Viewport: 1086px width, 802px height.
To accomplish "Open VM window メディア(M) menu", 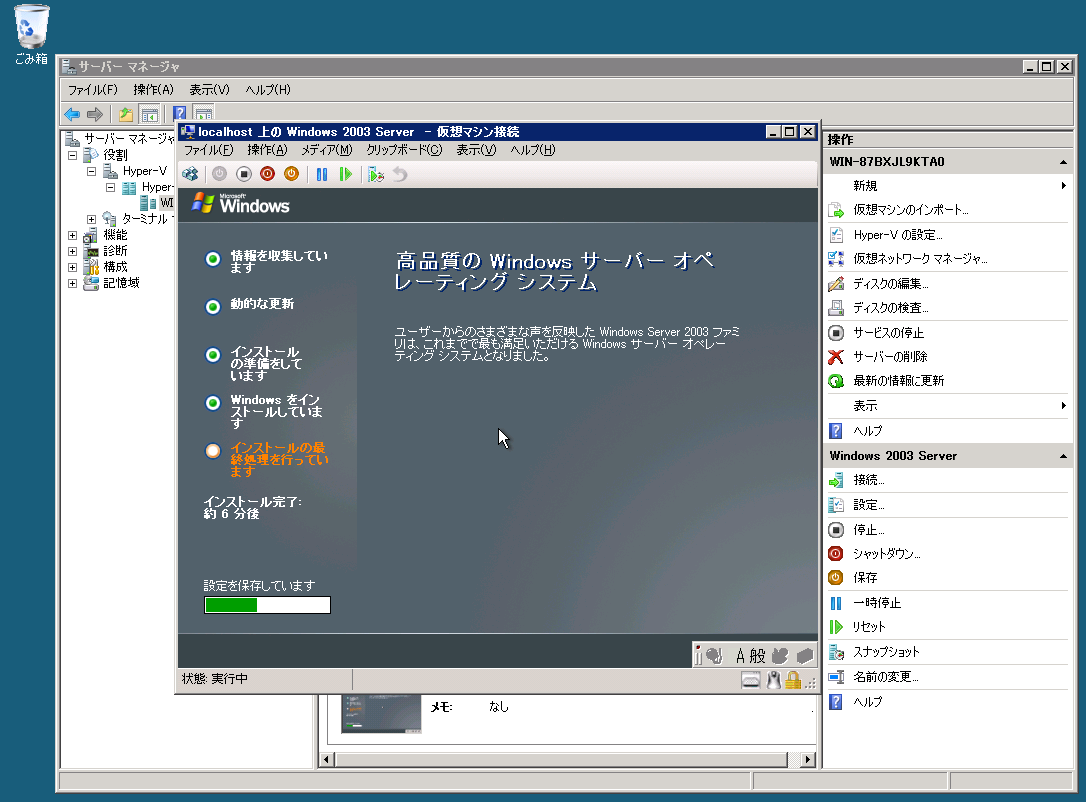I will 326,150.
